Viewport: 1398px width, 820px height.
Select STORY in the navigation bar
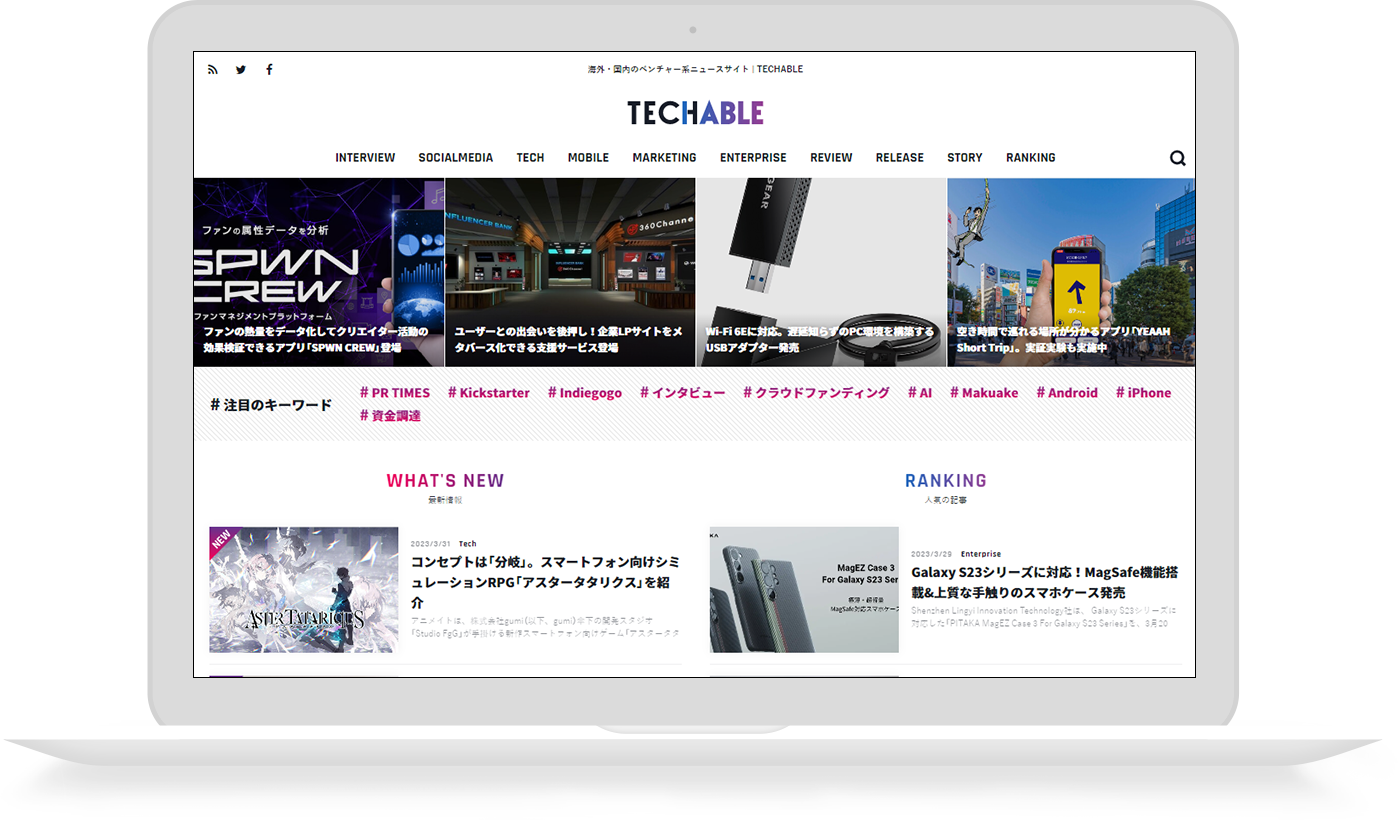[x=965, y=158]
